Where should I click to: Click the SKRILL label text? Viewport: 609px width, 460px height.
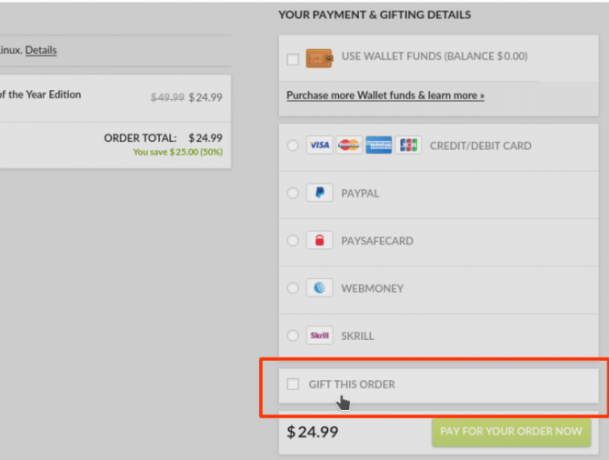(x=357, y=336)
